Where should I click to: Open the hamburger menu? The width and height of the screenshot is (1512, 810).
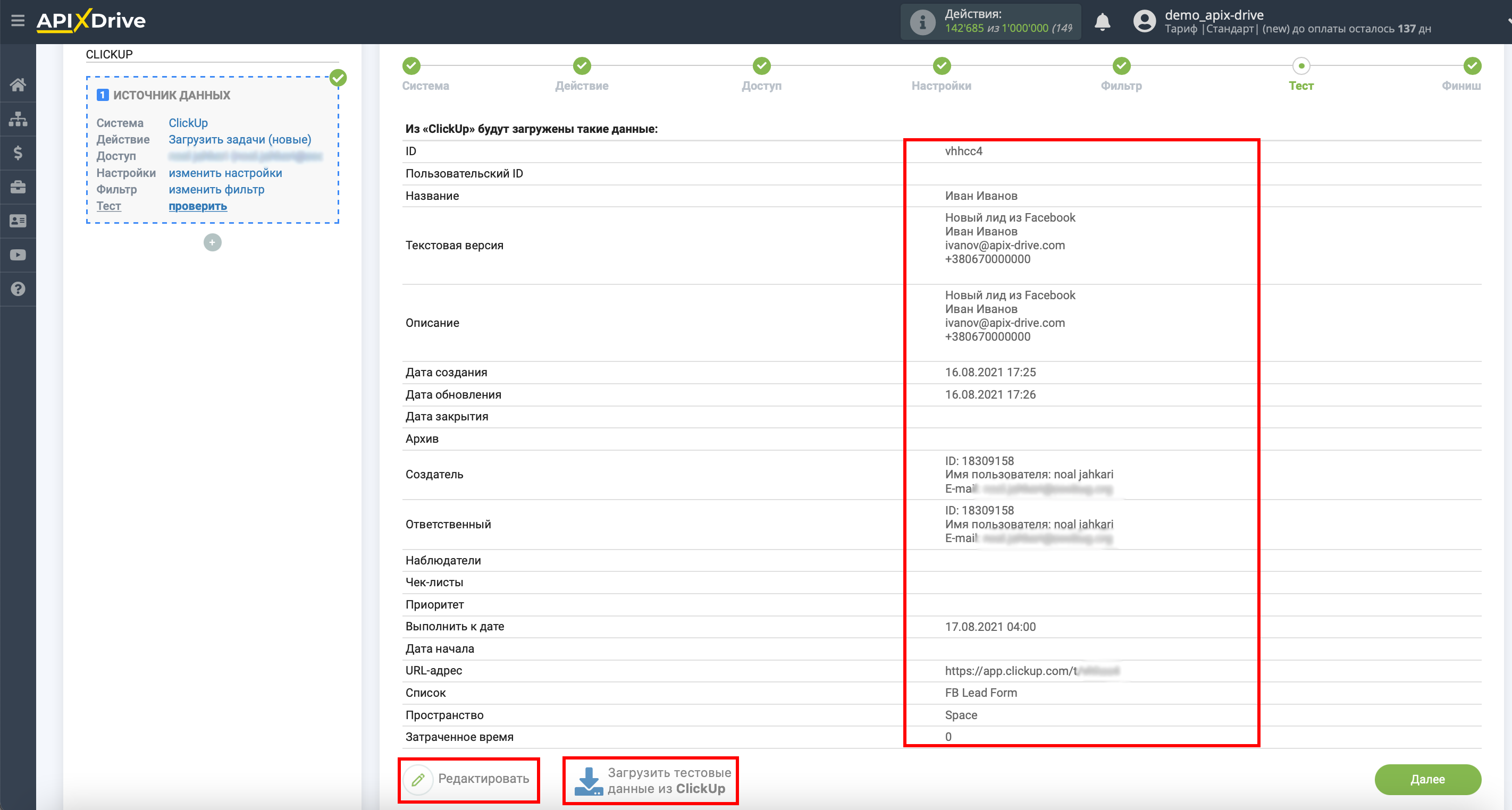pos(18,21)
